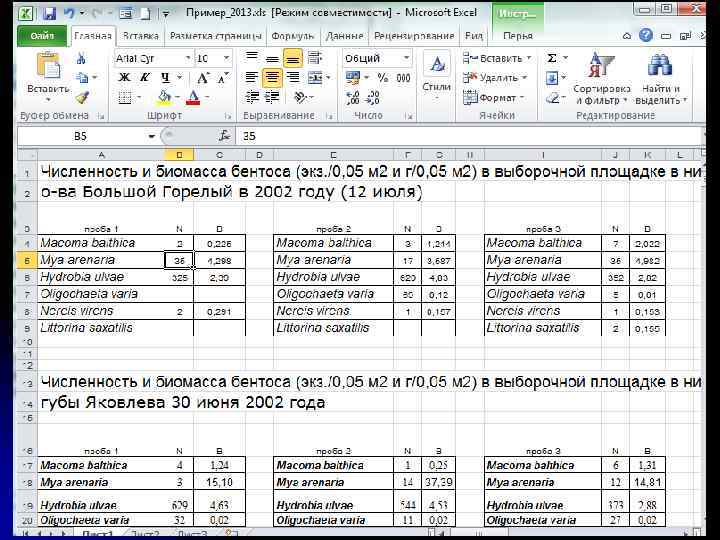Apply thousands separator 000 format

[403, 78]
